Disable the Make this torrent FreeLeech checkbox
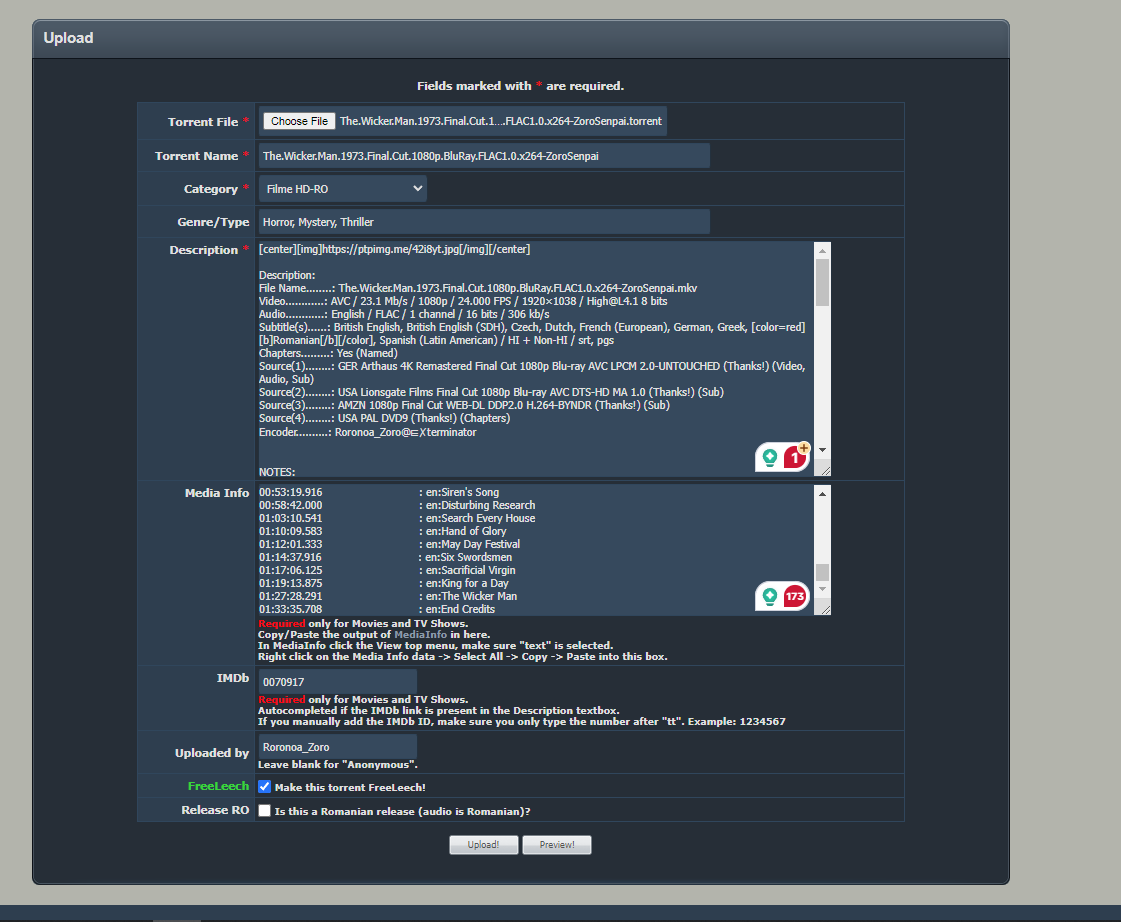The width and height of the screenshot is (1121, 922). tap(265, 787)
